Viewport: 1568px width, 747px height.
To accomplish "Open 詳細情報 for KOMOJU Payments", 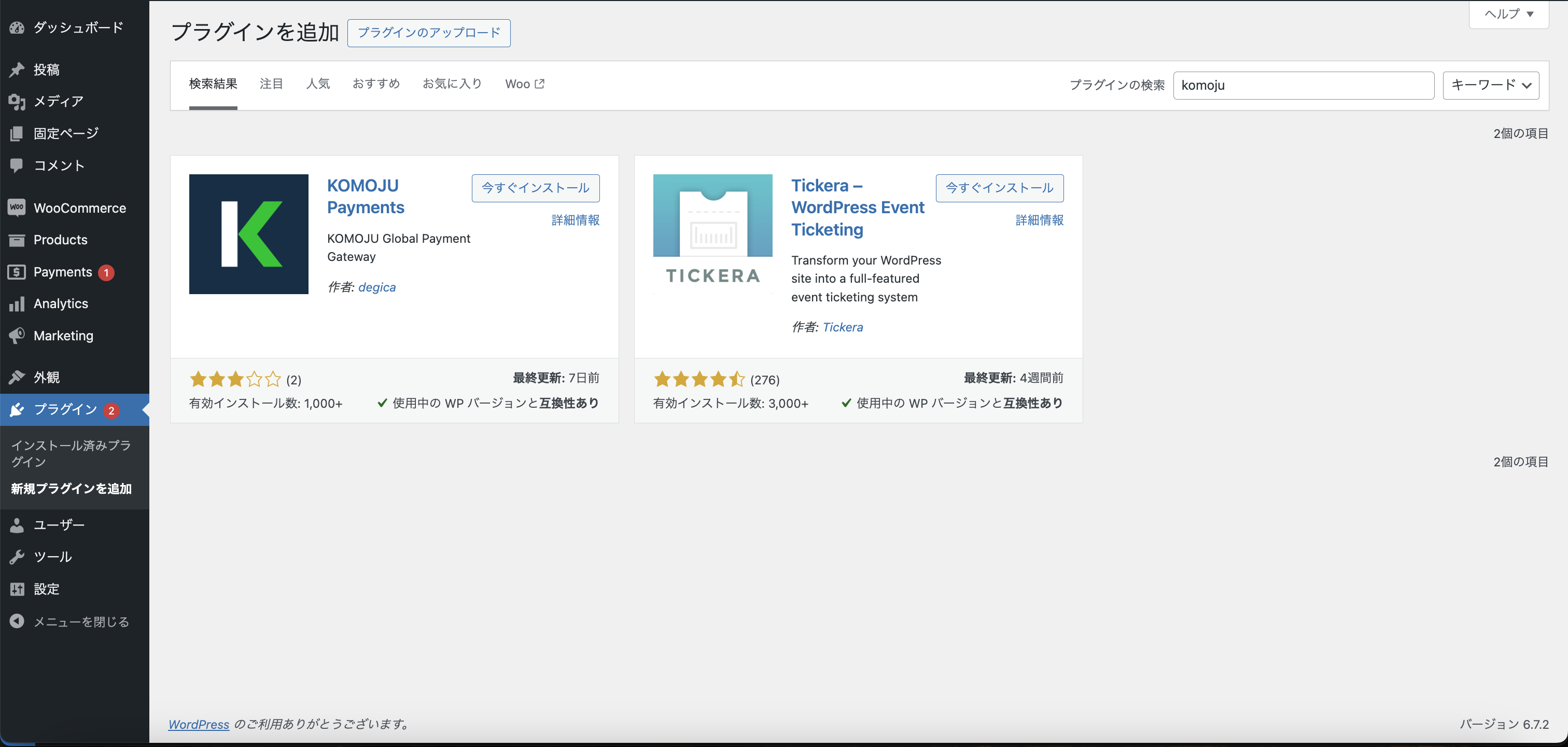I will pos(575,220).
